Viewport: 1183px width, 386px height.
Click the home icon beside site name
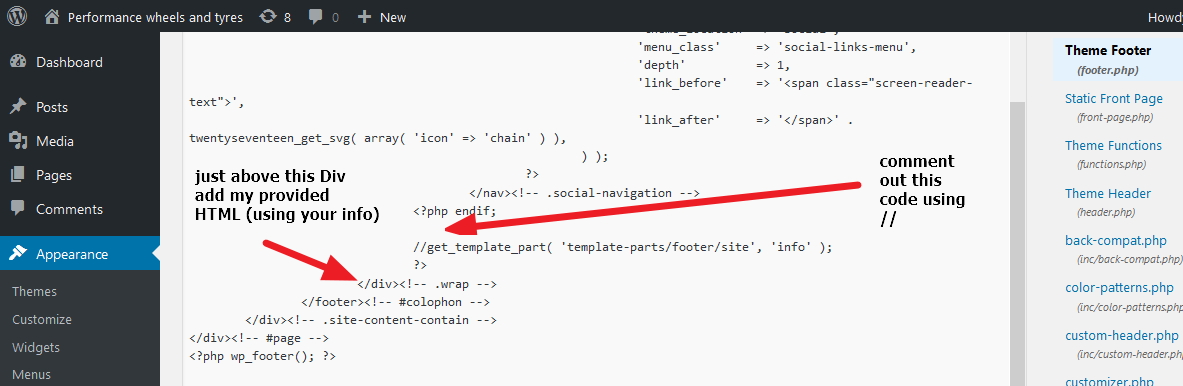(x=51, y=17)
